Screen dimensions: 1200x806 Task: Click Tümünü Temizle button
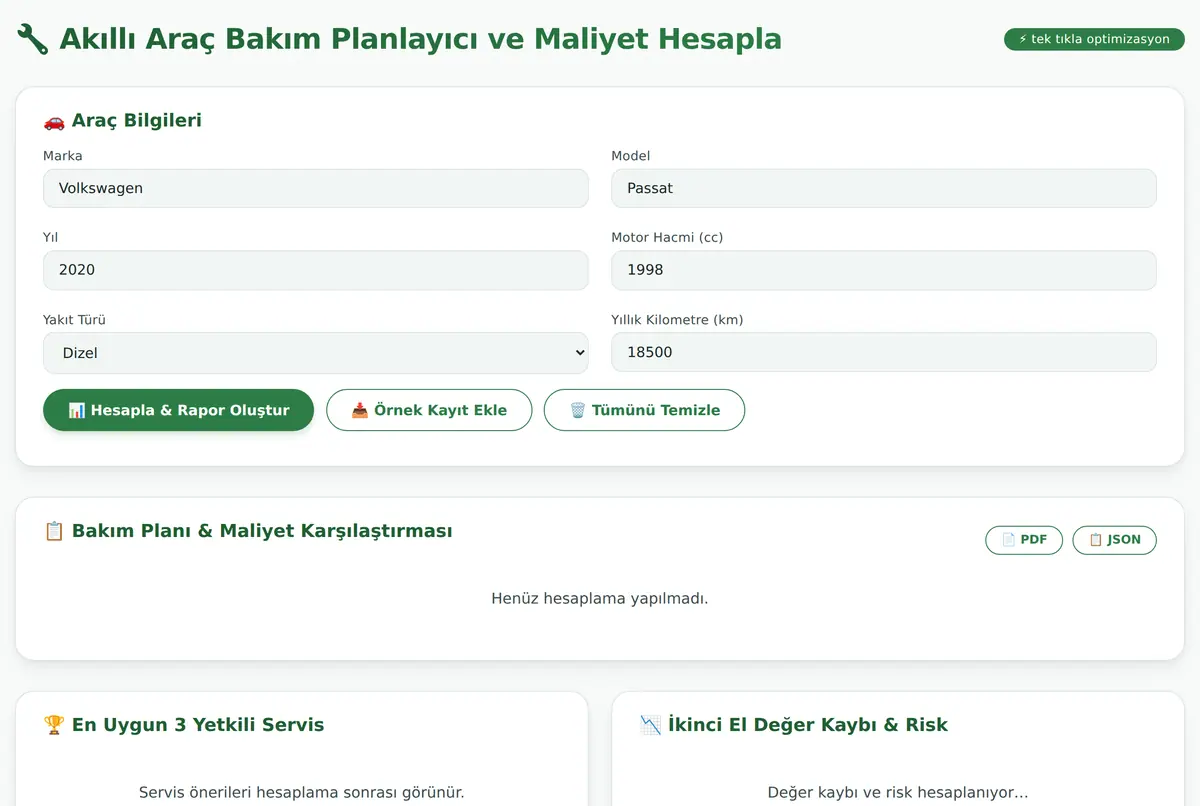[644, 410]
